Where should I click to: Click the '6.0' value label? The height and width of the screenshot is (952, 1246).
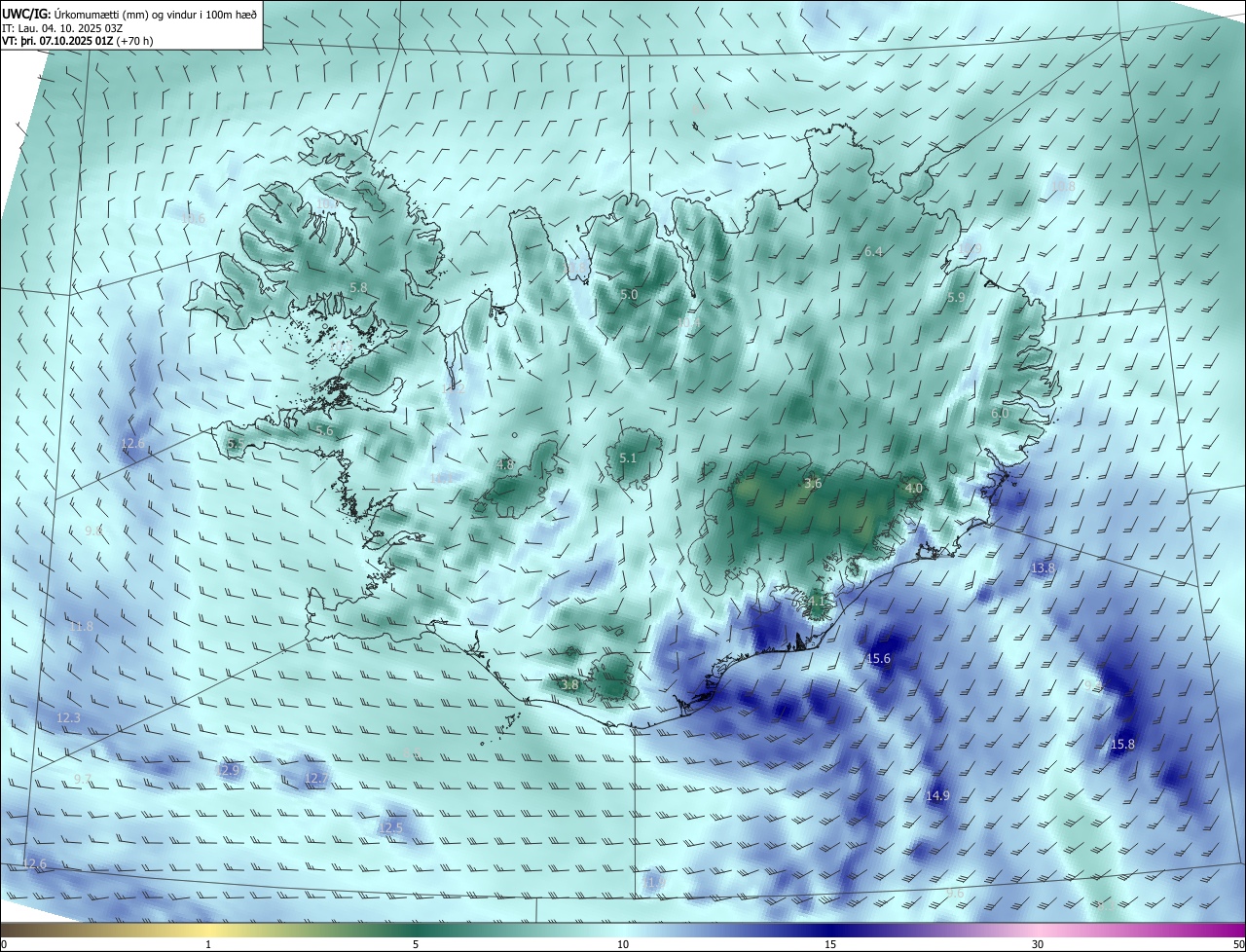(x=1000, y=414)
